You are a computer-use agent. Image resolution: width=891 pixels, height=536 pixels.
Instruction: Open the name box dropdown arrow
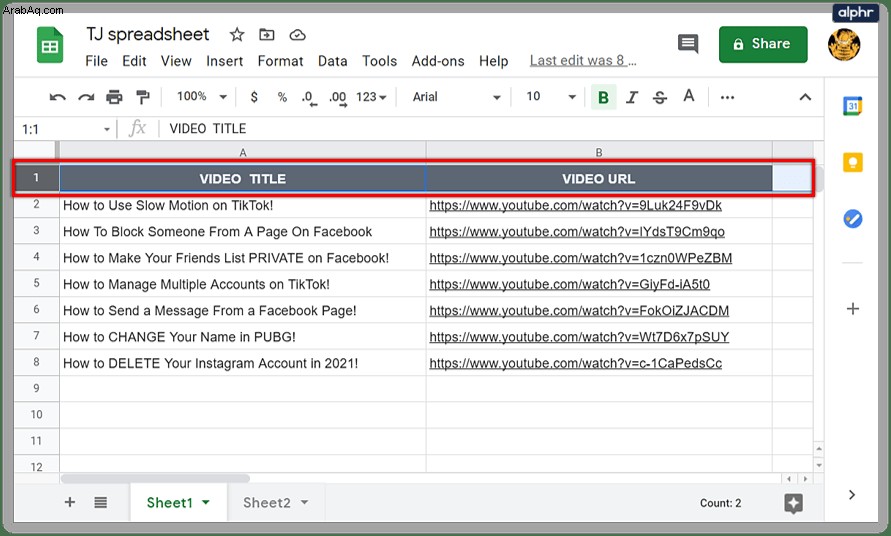click(x=106, y=130)
